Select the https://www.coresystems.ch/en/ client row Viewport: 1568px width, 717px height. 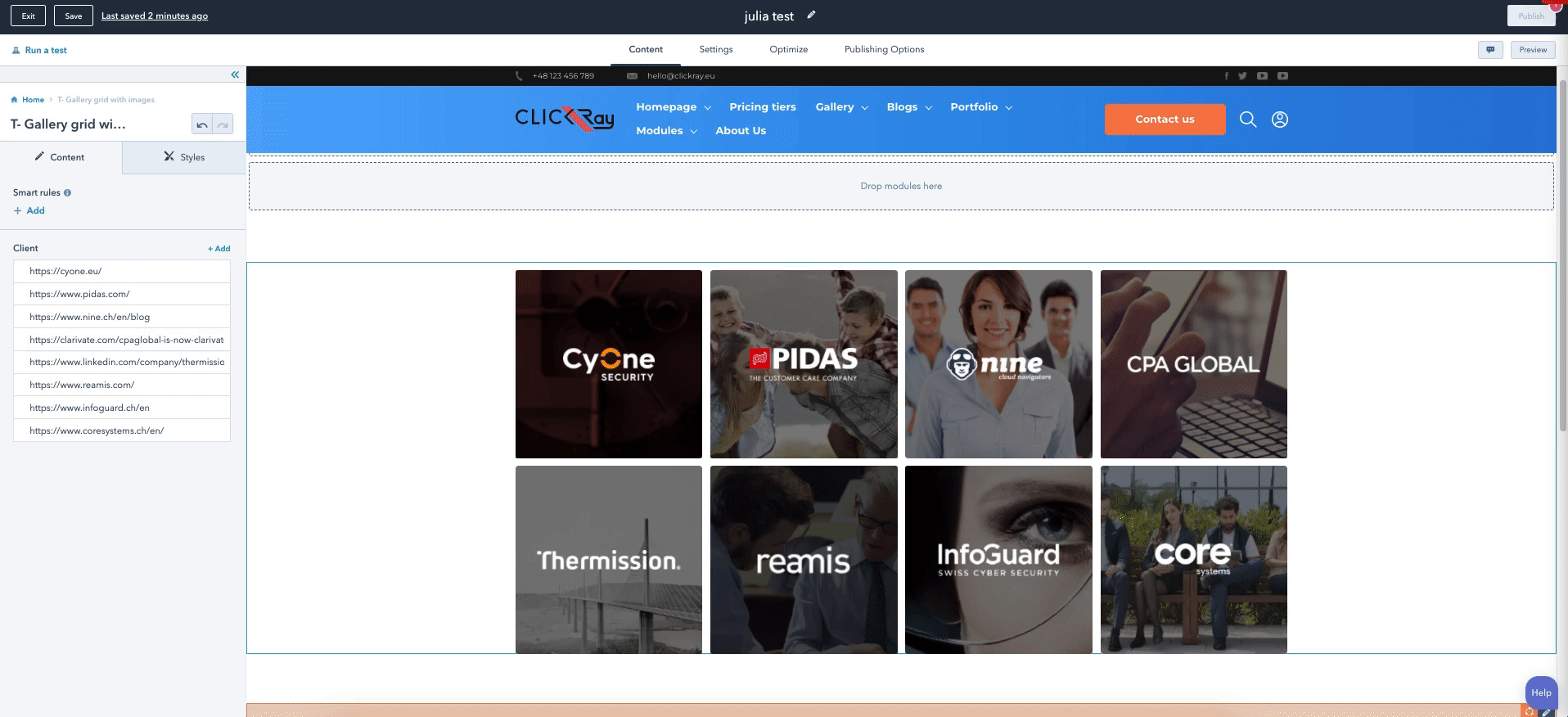click(122, 431)
